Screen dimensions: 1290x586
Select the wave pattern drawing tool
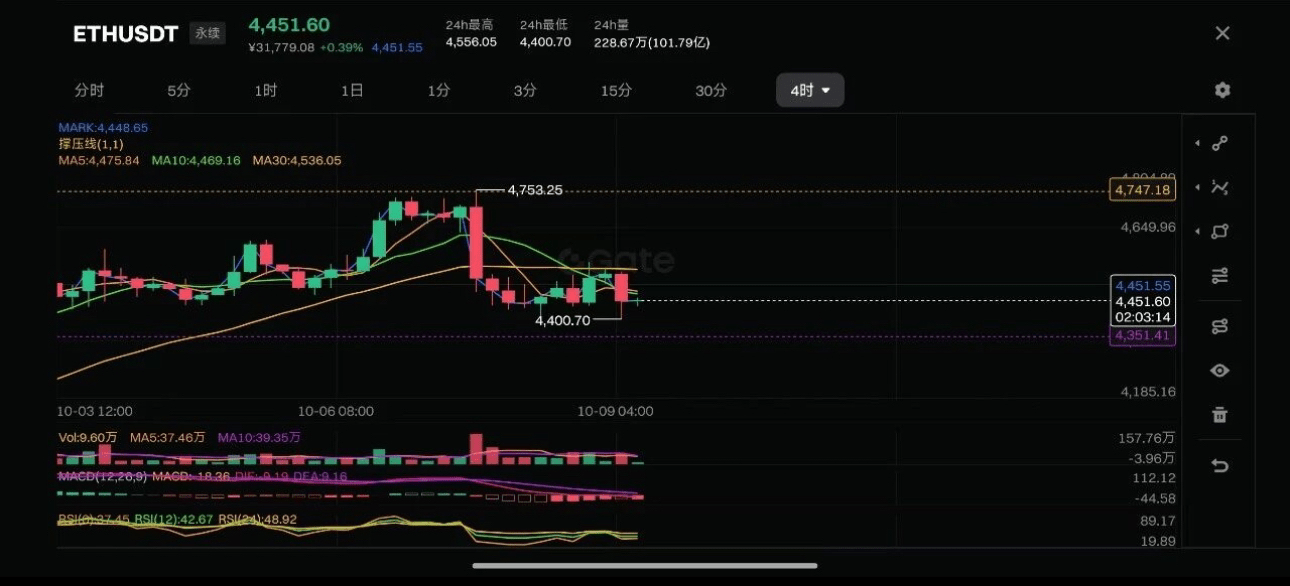click(x=1220, y=187)
